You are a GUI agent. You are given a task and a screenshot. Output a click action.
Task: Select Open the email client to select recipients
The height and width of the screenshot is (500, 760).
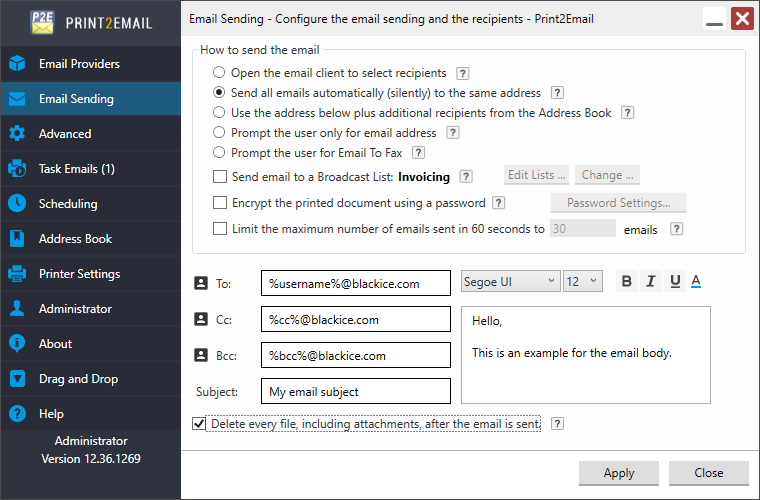click(x=219, y=73)
